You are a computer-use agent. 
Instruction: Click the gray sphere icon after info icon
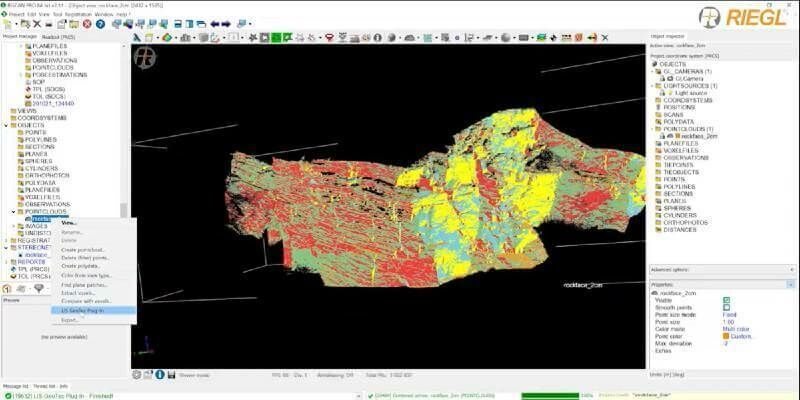pos(391,37)
